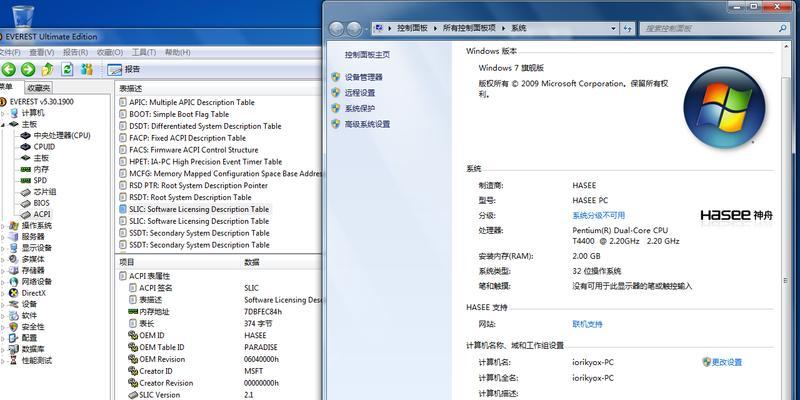
Task: Open 设备管理器 link
Action: click(x=363, y=77)
